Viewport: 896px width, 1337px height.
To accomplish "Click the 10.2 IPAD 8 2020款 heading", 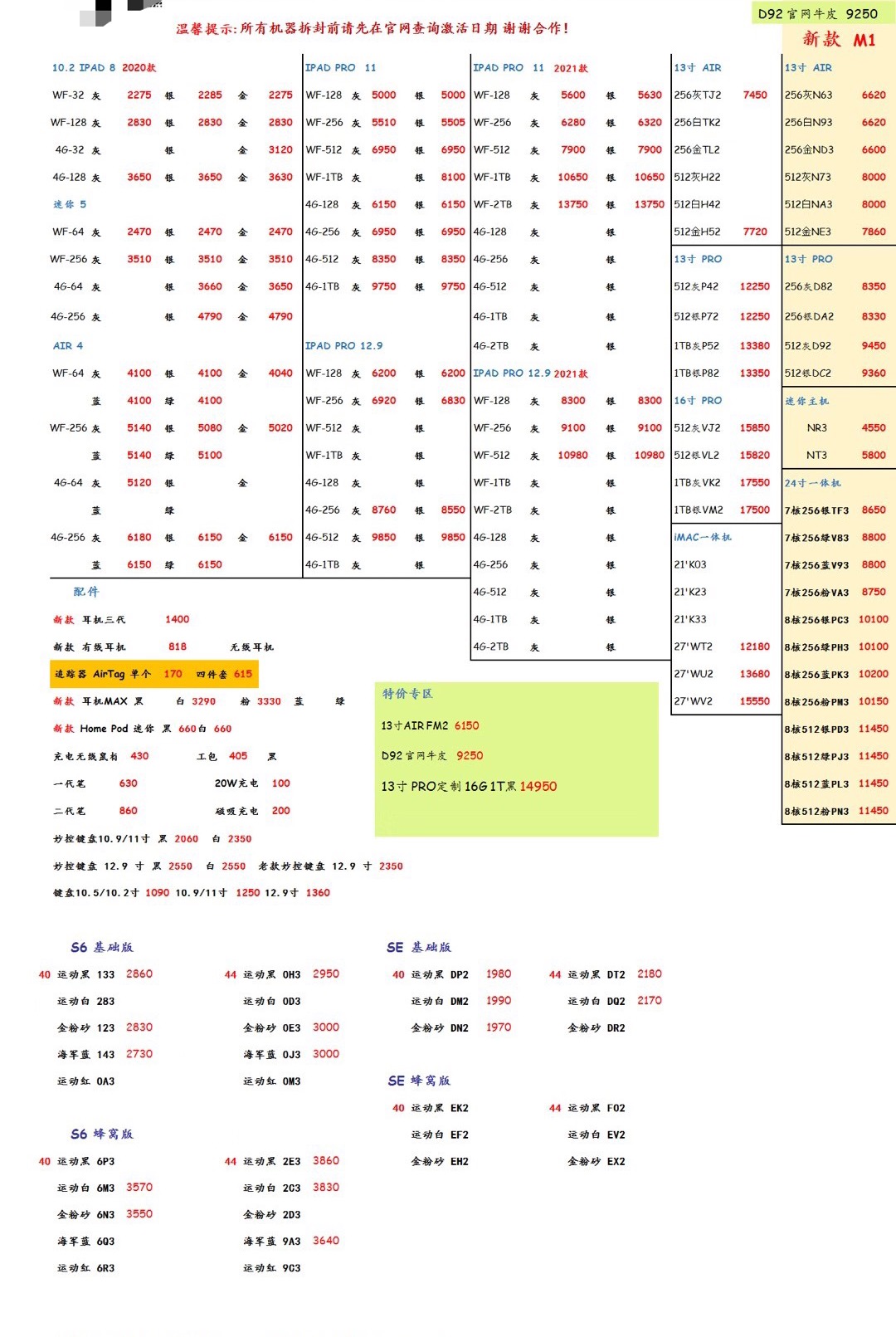I will click(104, 67).
